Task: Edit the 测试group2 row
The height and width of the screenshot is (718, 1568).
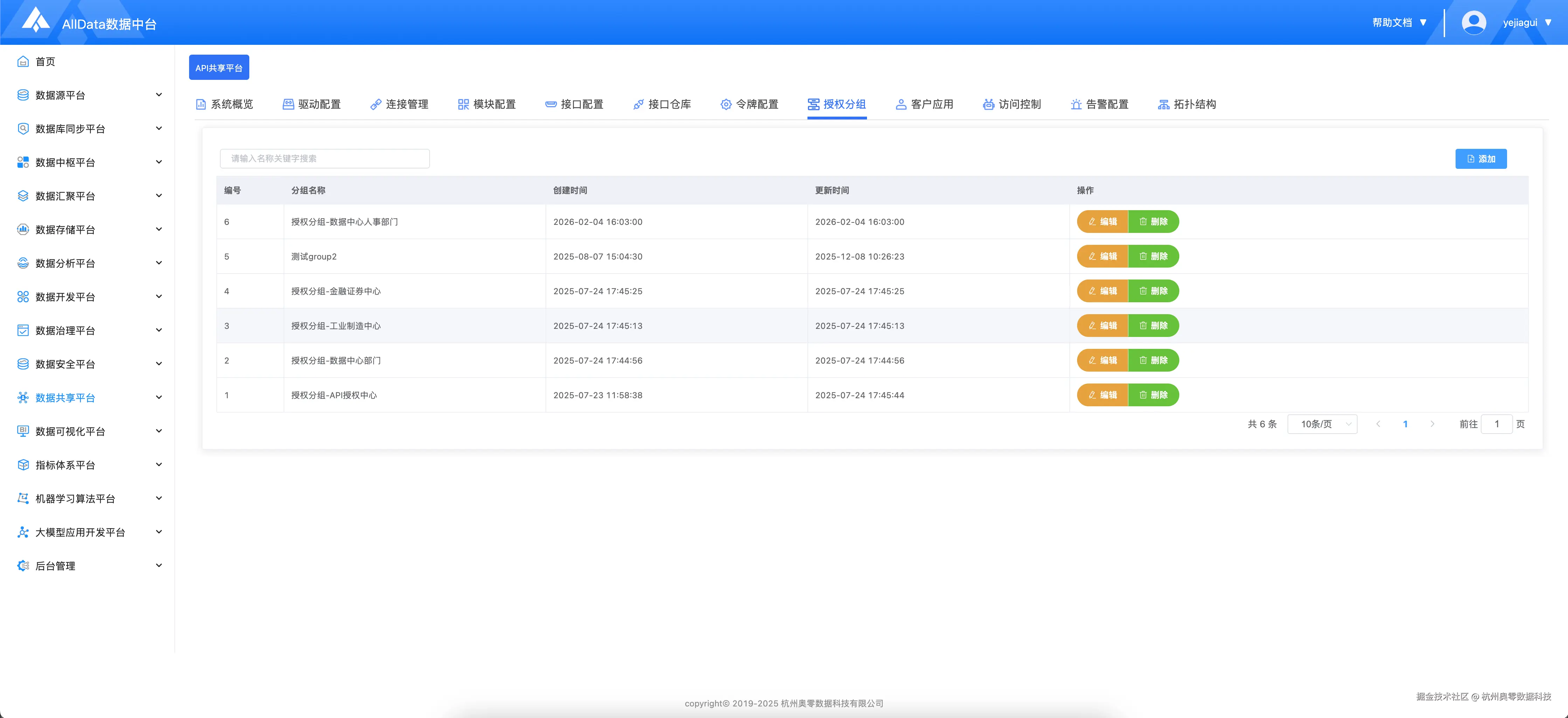Action: (x=1102, y=256)
